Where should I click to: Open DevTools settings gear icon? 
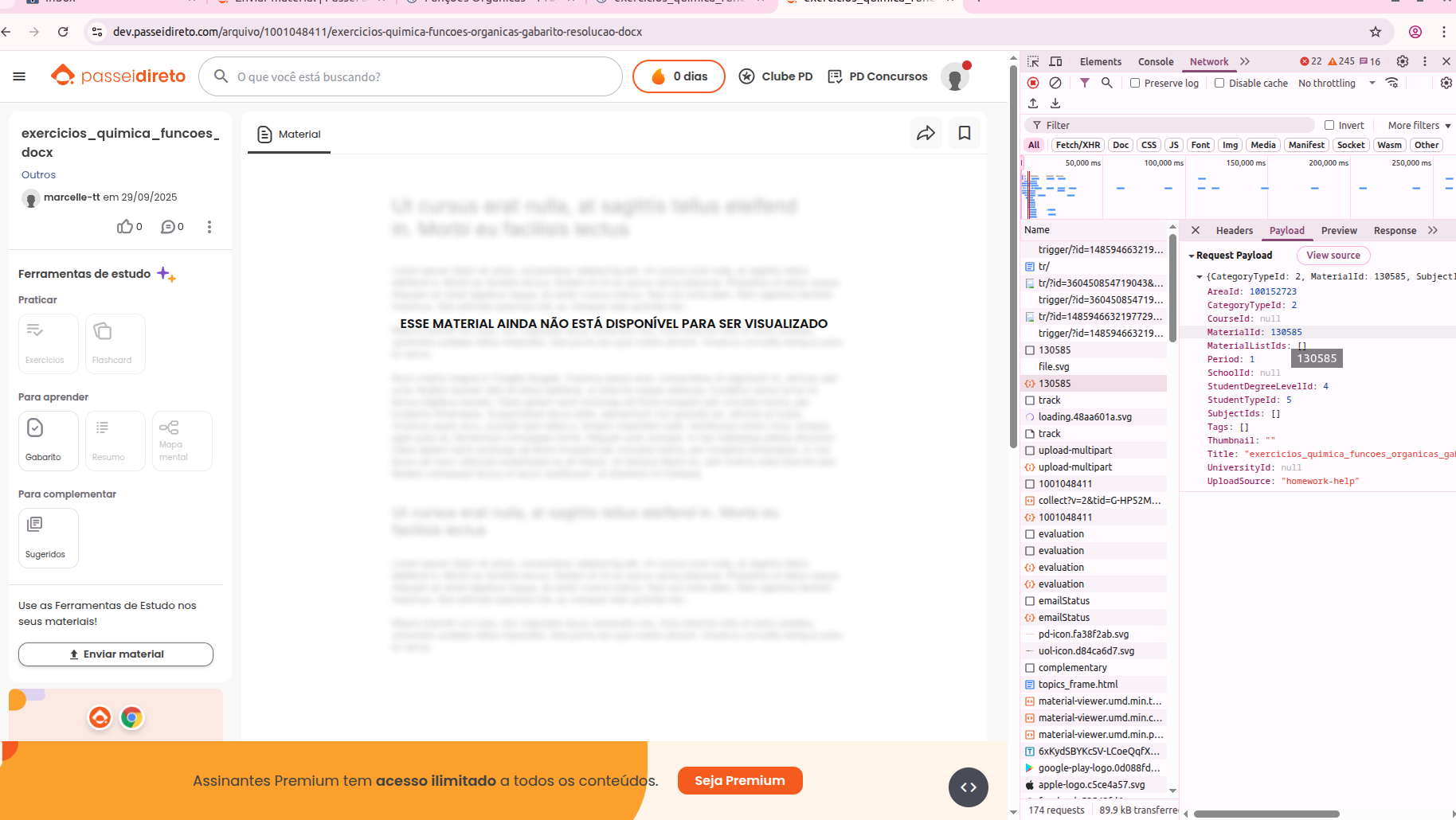coord(1403,61)
